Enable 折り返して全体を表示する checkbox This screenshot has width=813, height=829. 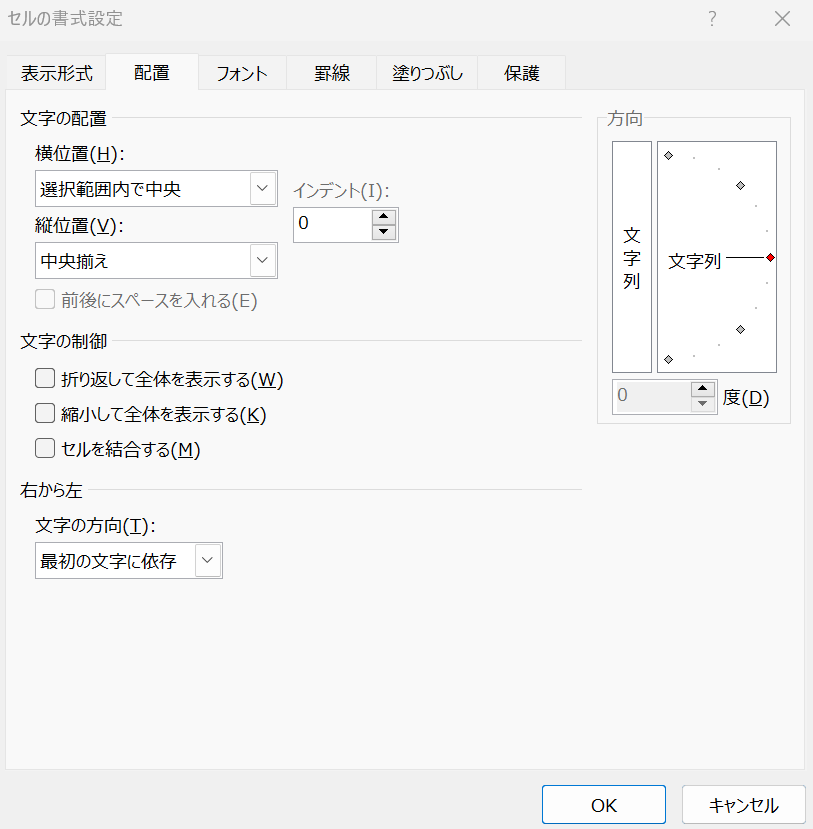point(44,379)
